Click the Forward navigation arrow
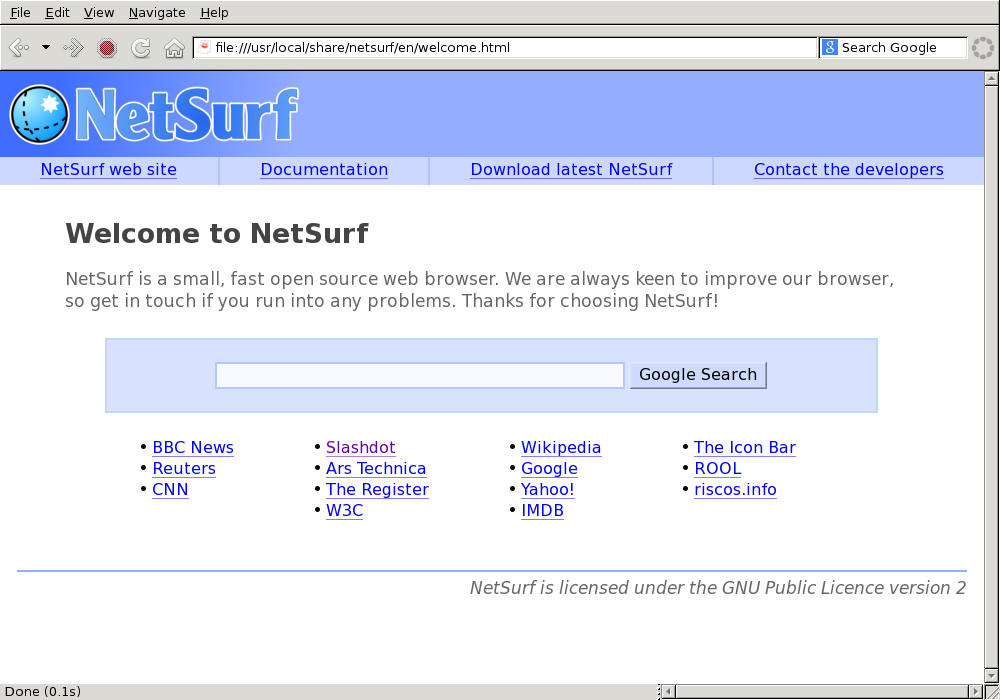 tap(73, 47)
